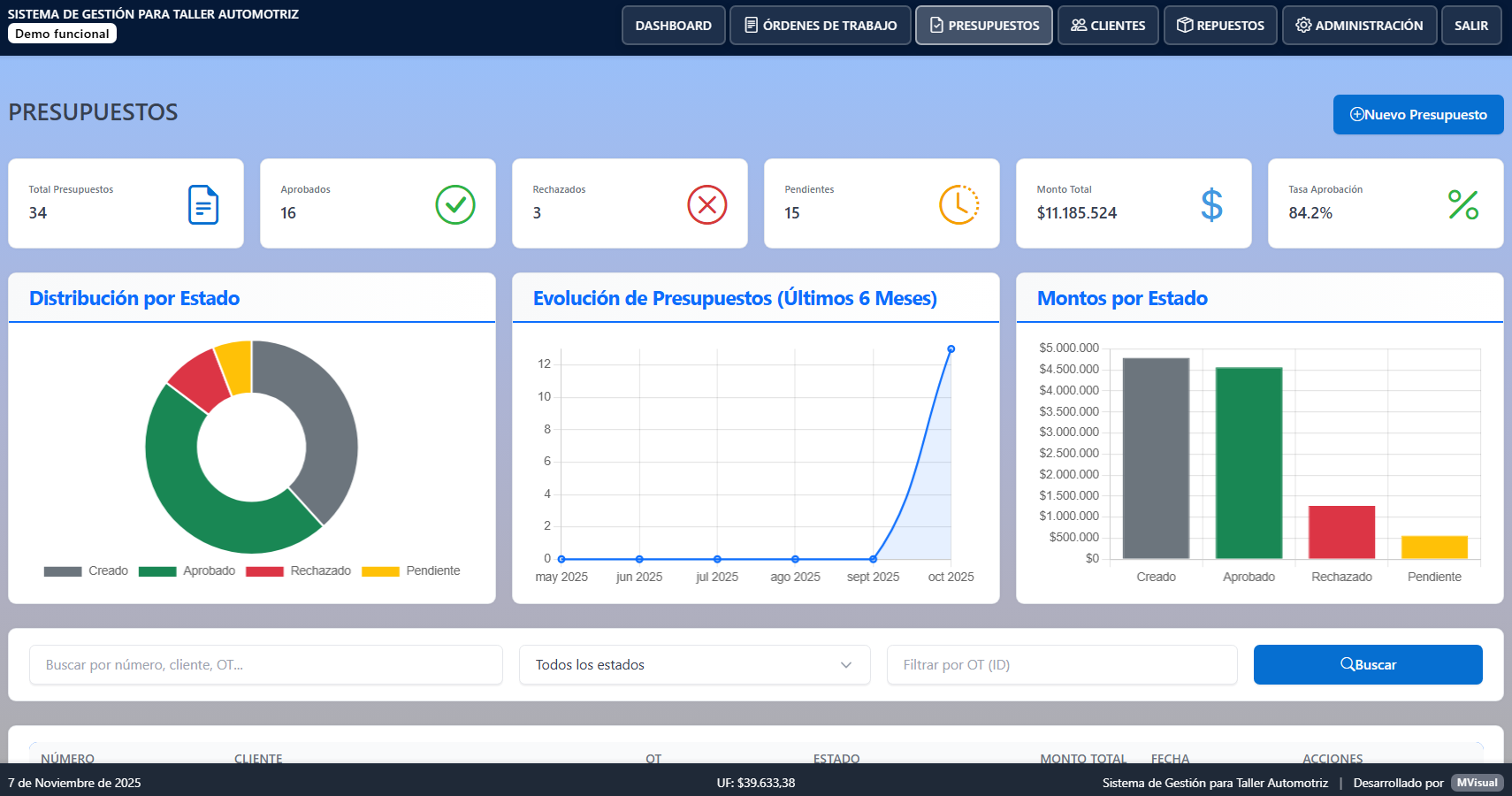Click the Demo funcional badge
This screenshot has width=1512, height=796.
(x=62, y=34)
